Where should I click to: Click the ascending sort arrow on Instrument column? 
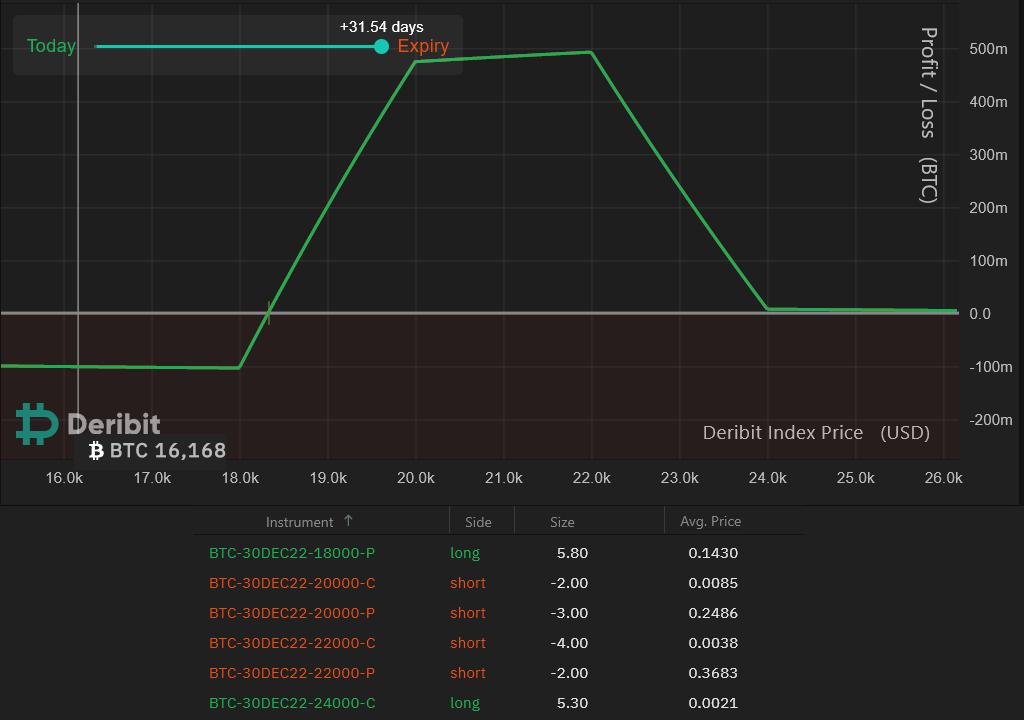[349, 520]
